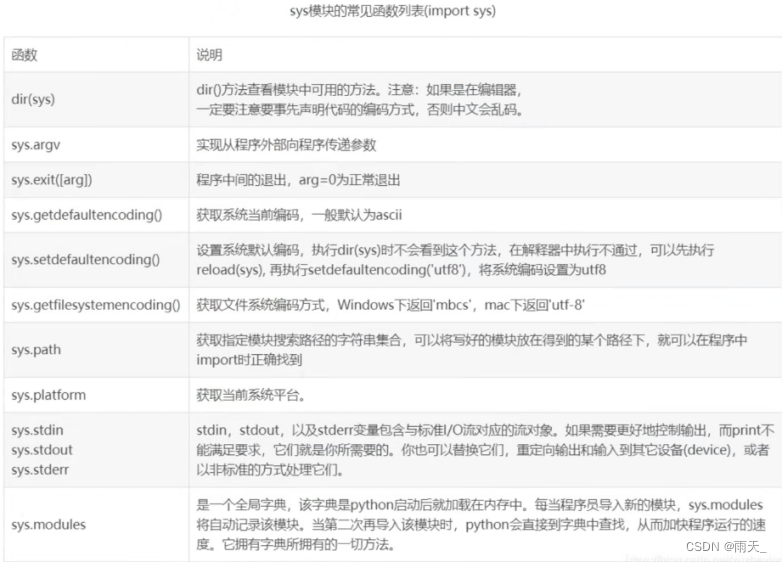
Task: Click the 'sys.getfilesystemencoding()' cell
Action: point(95,305)
